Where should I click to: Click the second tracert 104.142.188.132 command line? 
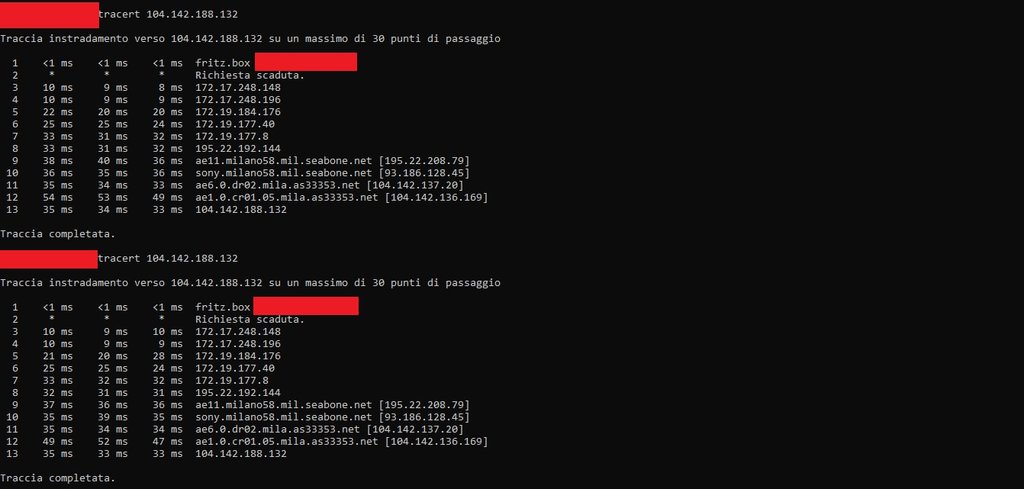[x=169, y=259]
